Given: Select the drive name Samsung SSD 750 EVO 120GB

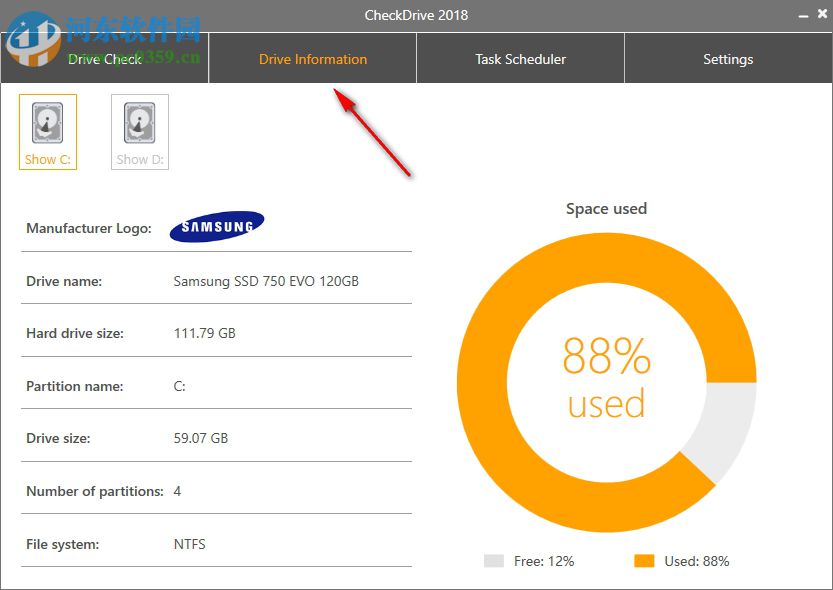Looking at the screenshot, I should click(x=266, y=281).
